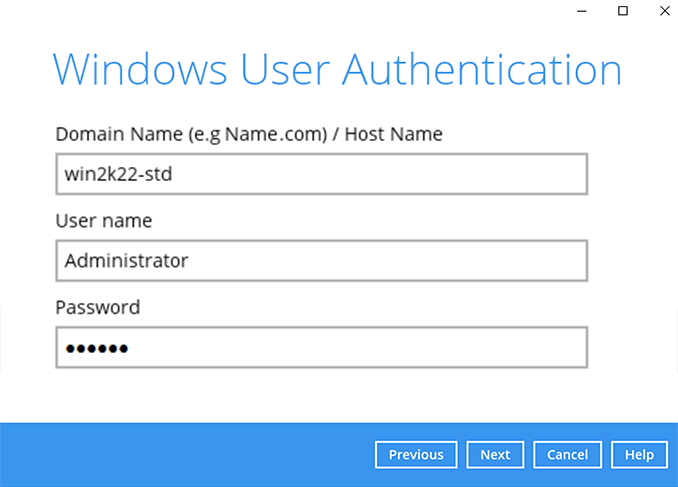Place cursor in the "Administrator" text
Viewport: 678px width, 487px height.
[126, 261]
